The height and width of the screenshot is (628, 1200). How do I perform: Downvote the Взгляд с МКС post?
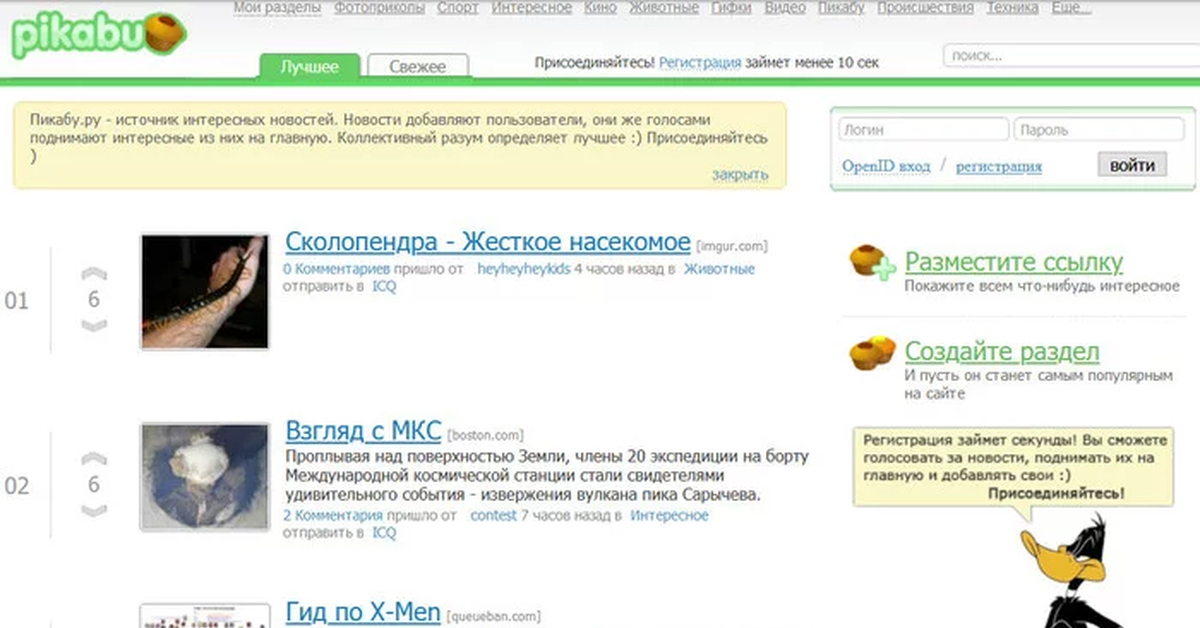click(94, 510)
